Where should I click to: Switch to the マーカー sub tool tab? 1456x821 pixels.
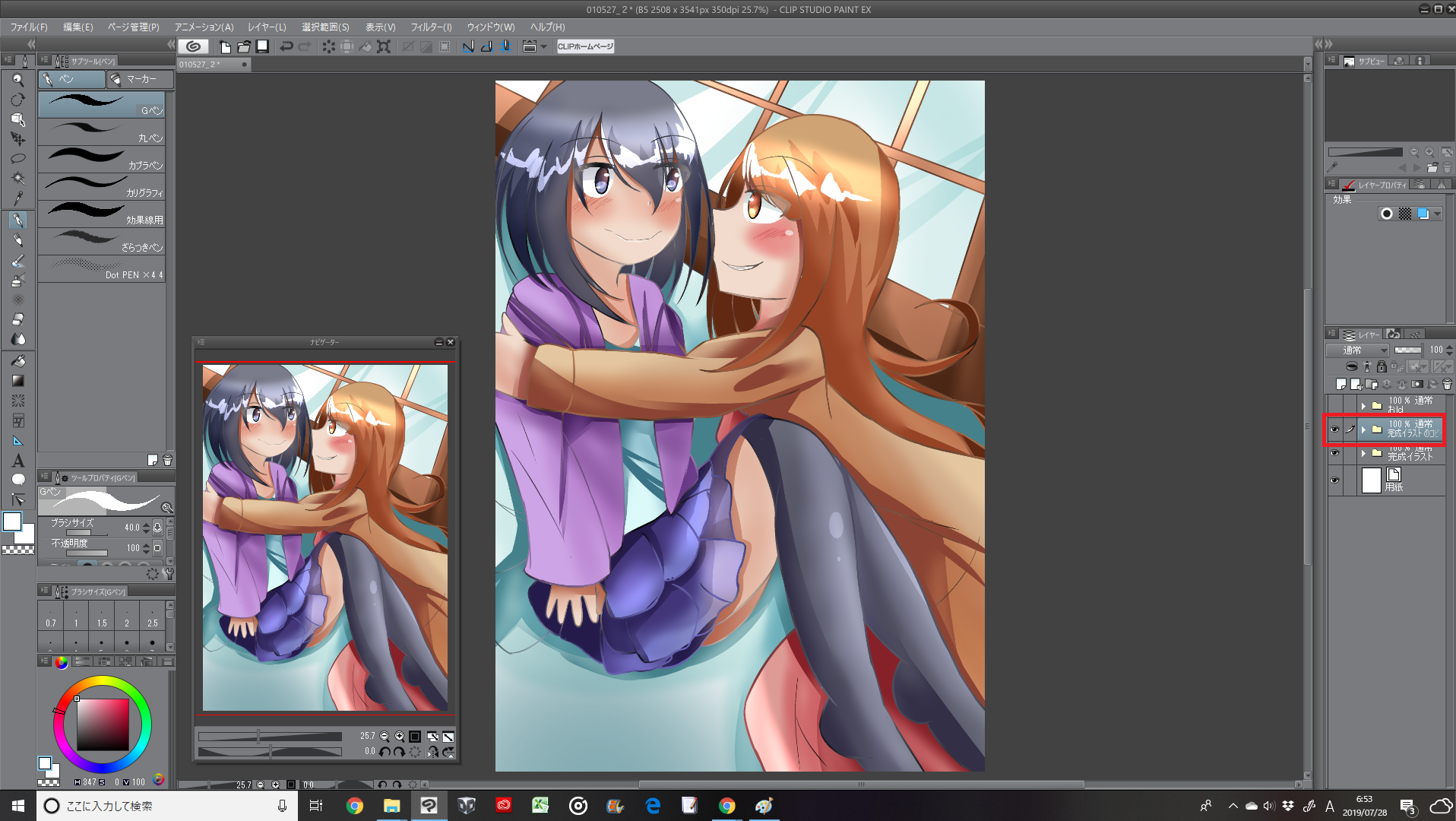[140, 79]
